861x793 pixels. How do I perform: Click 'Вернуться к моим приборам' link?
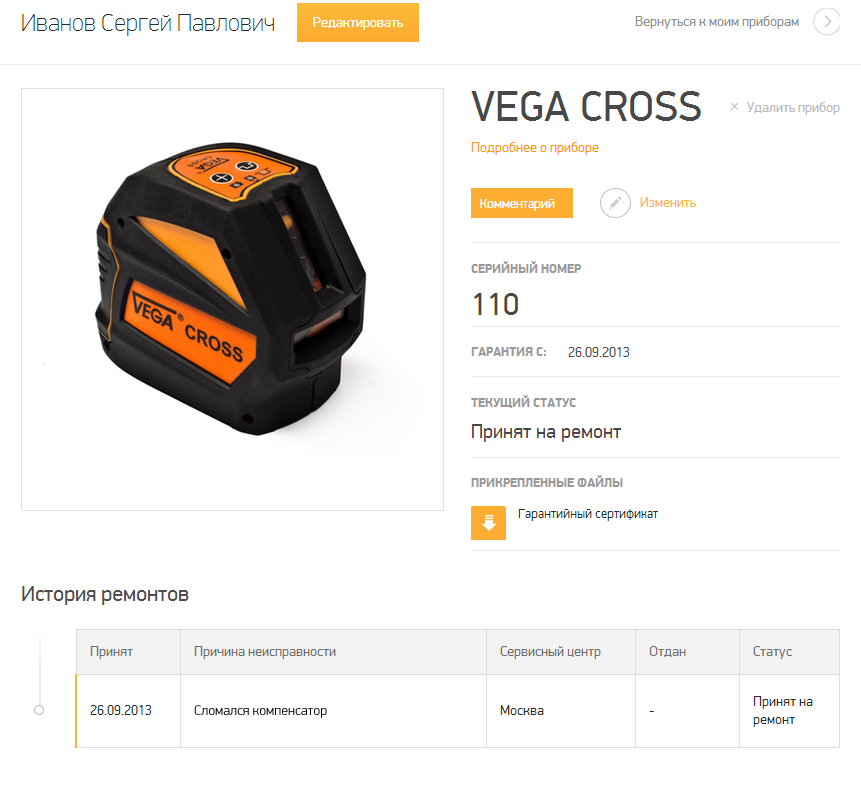(x=717, y=22)
